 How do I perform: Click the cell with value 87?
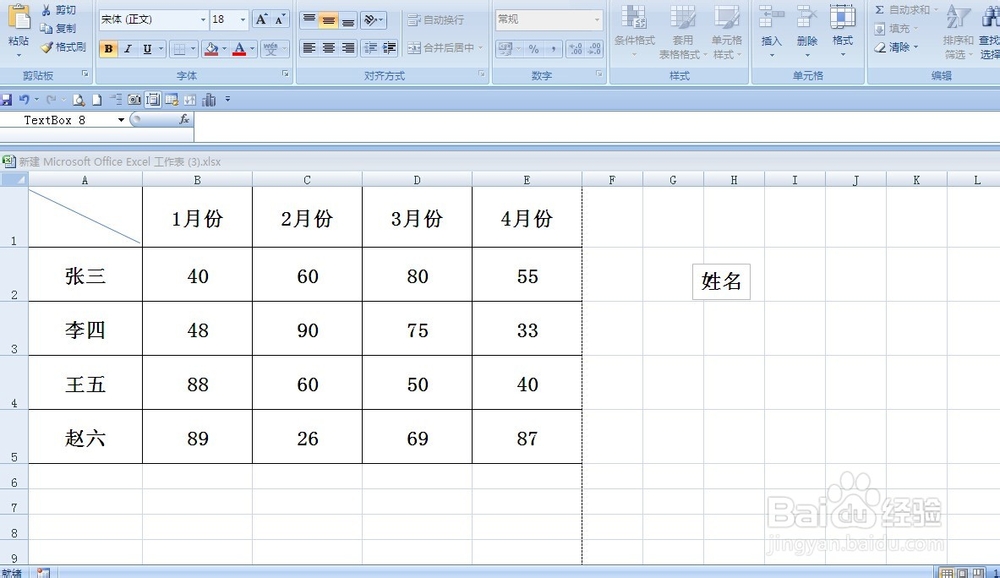tap(527, 437)
